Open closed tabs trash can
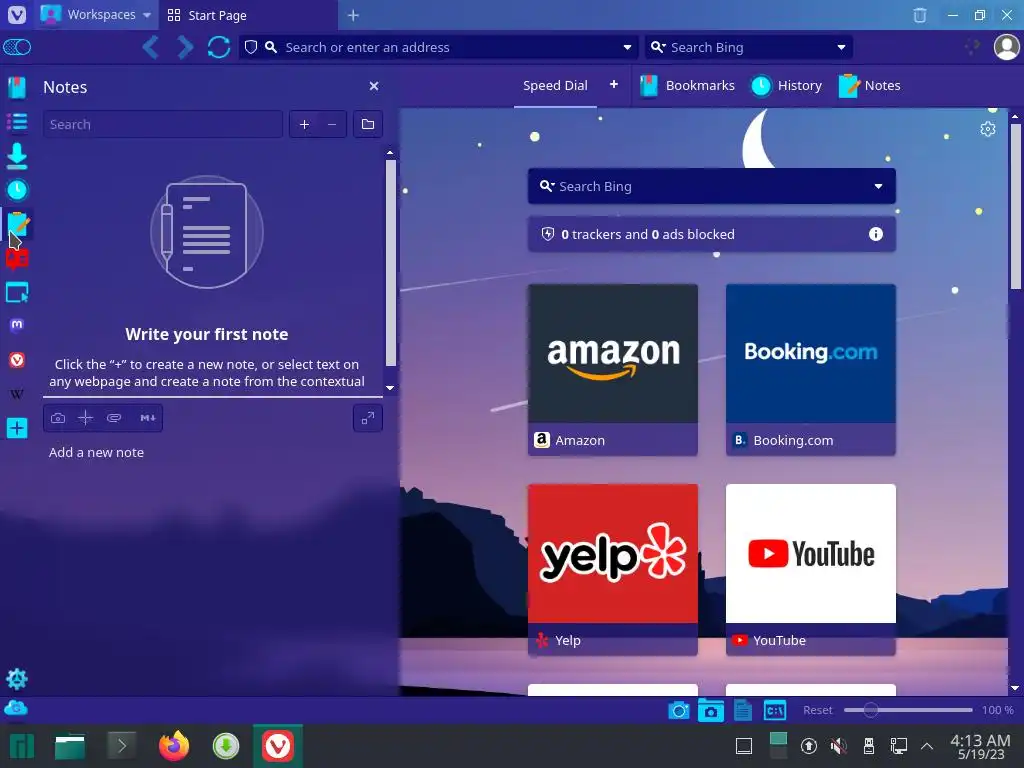The height and width of the screenshot is (768, 1024). 920,15
